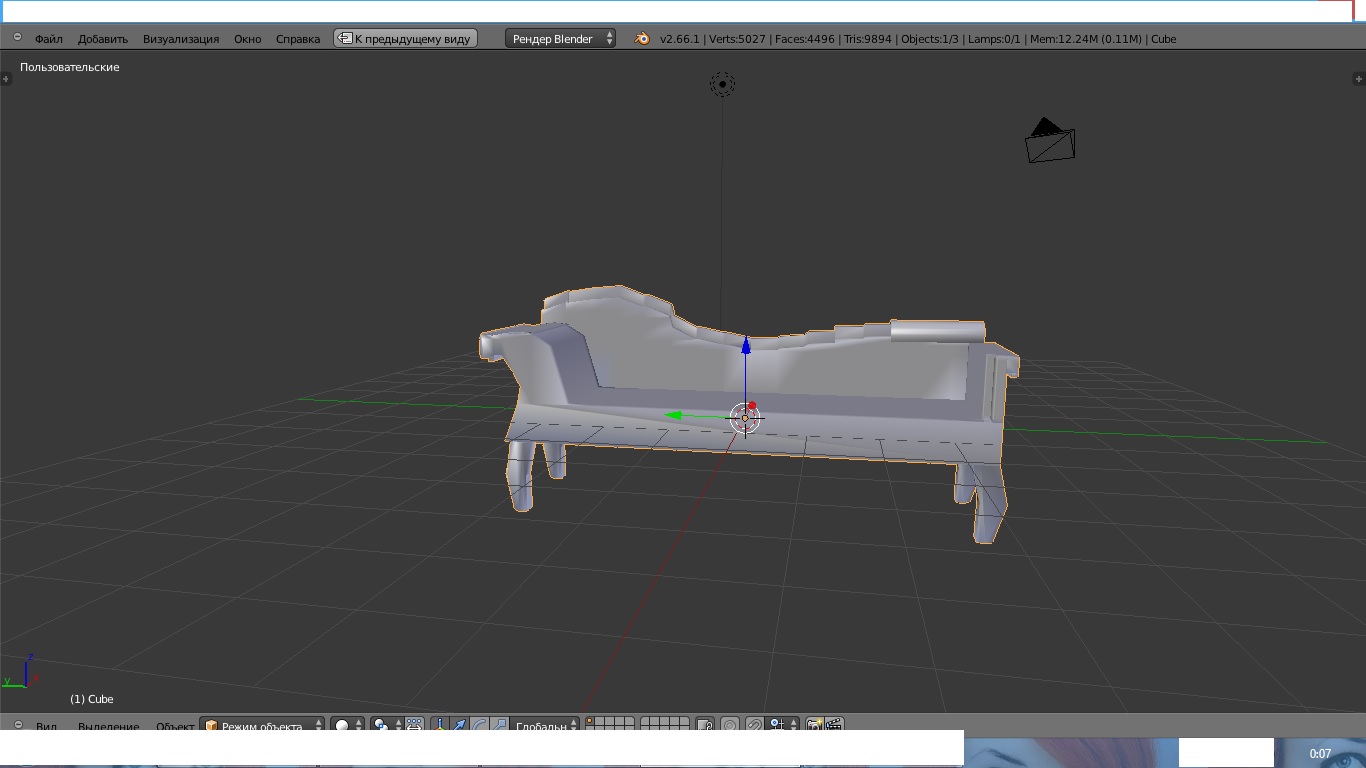Open the 'Файл' menu

(x=48, y=39)
